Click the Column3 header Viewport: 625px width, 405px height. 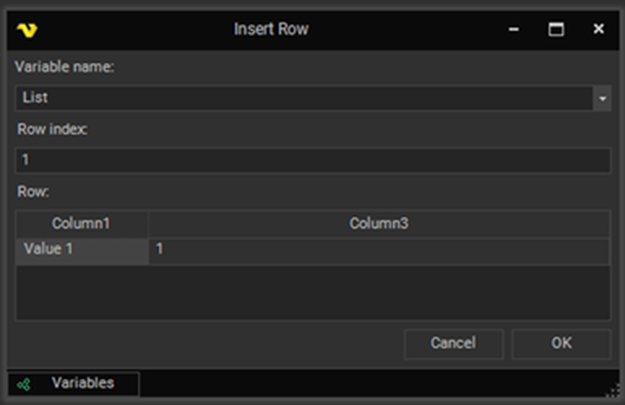click(x=379, y=223)
